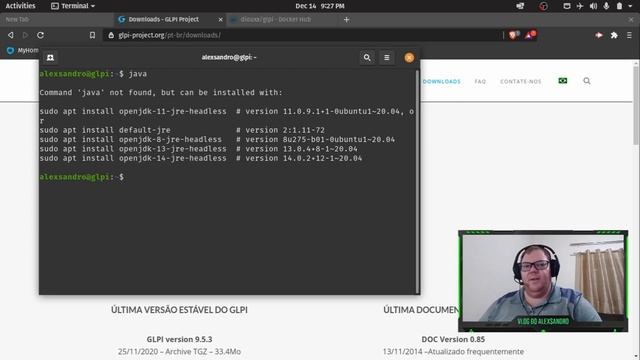The height and width of the screenshot is (360, 640).
Task: Open the browser extensions puzzle icon
Action: 614,35
